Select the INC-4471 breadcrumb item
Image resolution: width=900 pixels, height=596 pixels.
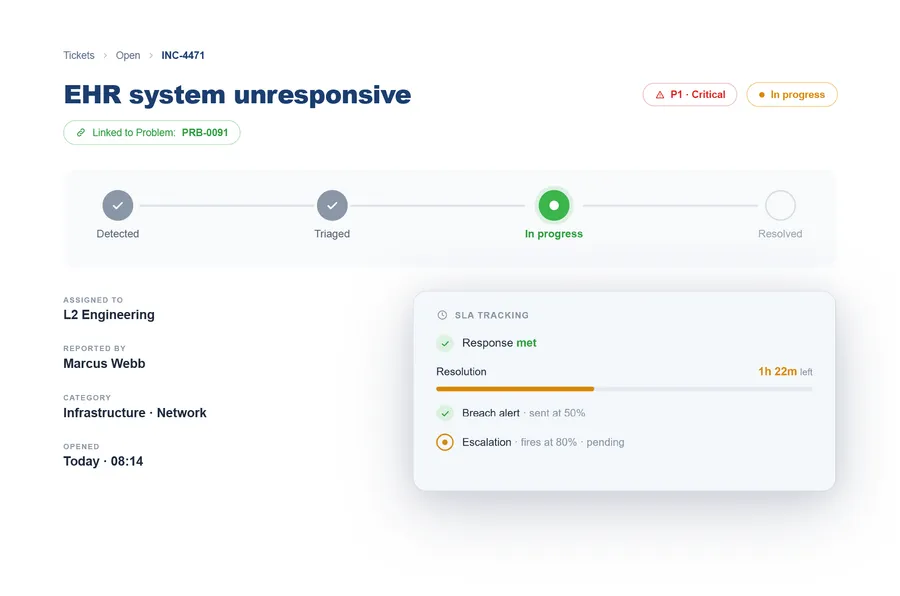point(183,55)
